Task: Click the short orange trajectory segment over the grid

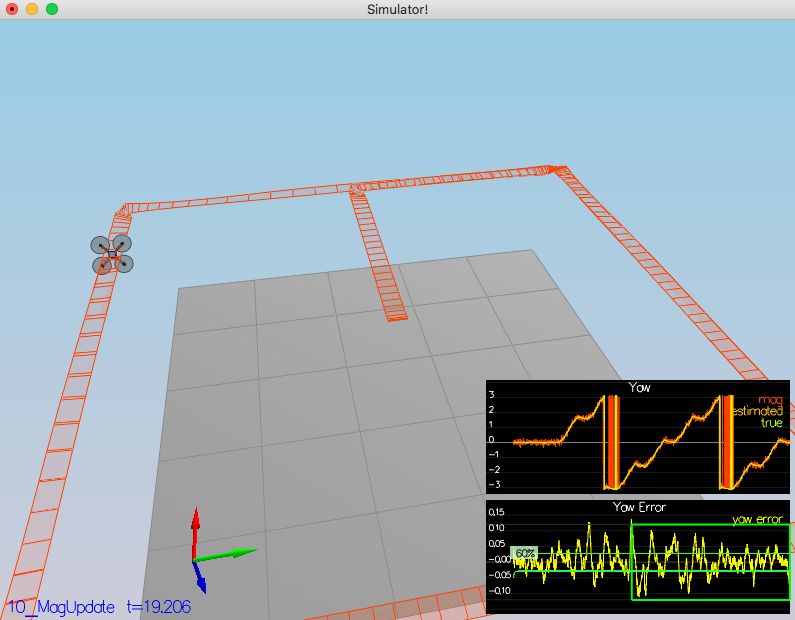Action: point(378,254)
